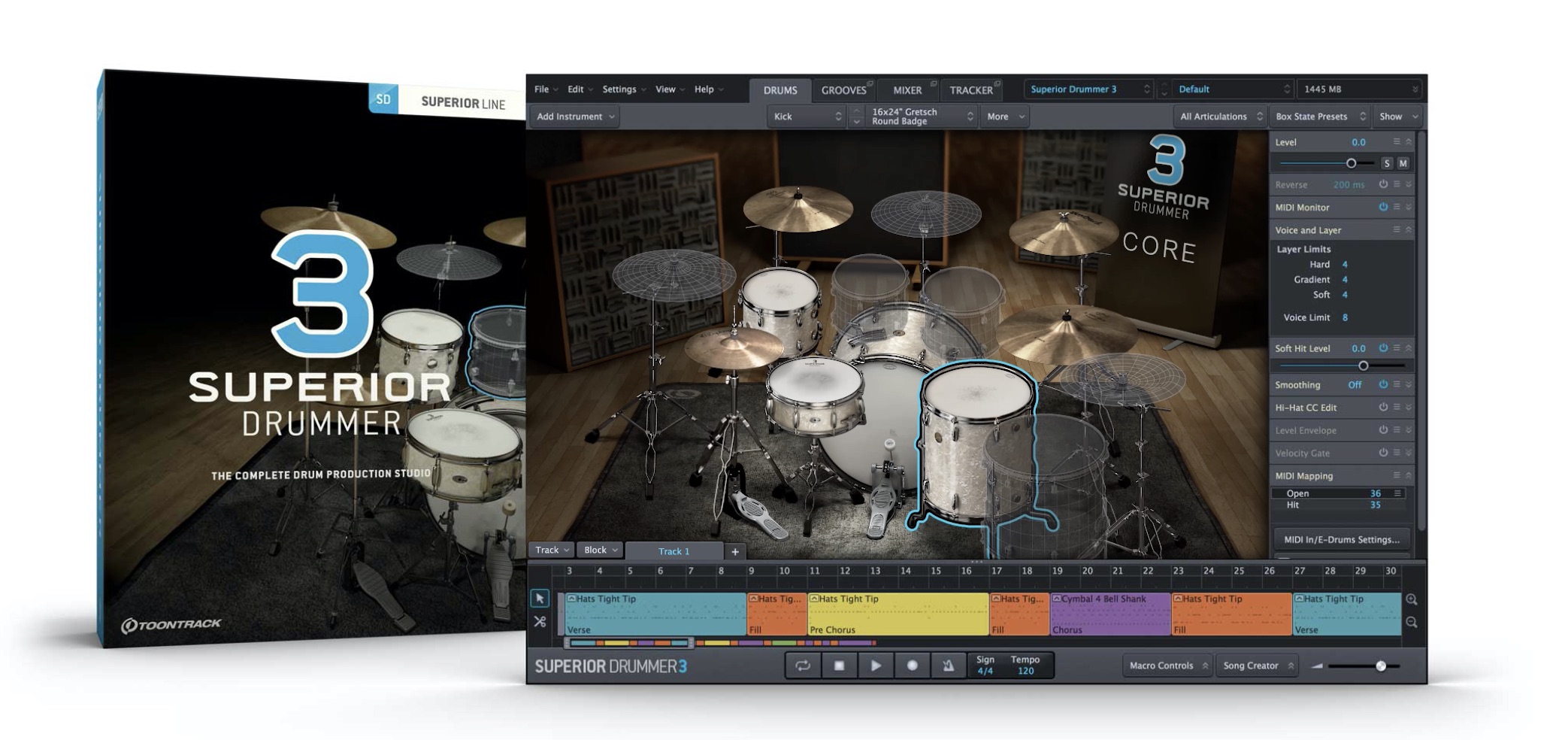Add a new track with plus button
The height and width of the screenshot is (740, 1568).
tap(734, 551)
